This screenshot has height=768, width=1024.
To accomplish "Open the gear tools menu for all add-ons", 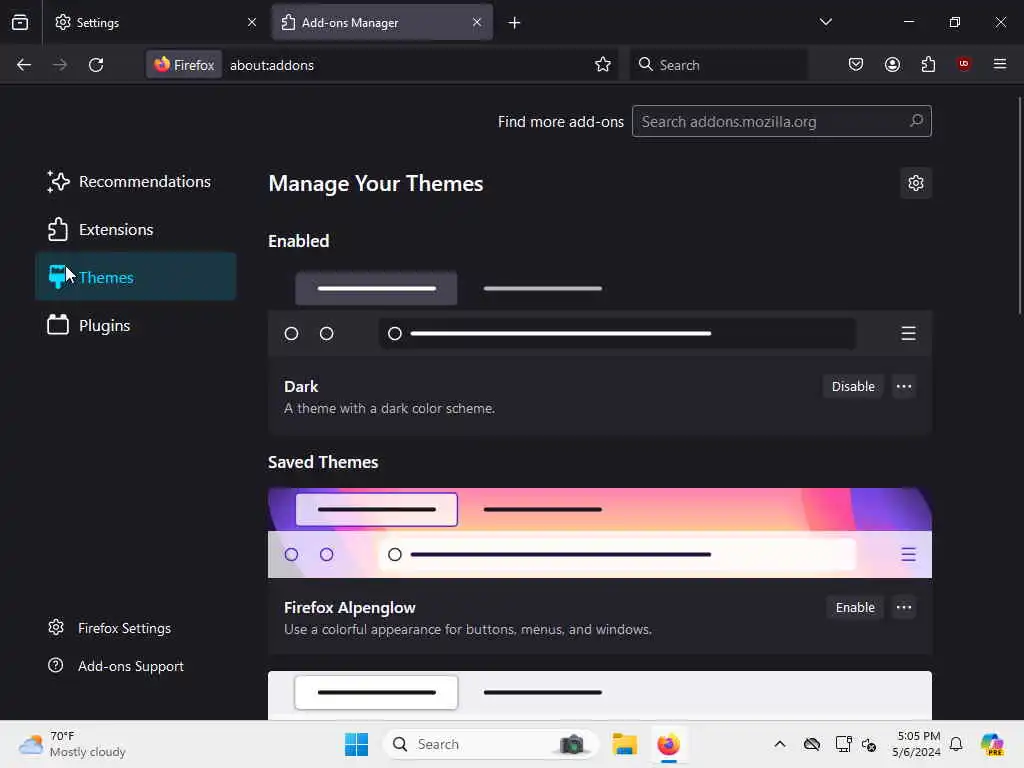I will click(916, 184).
